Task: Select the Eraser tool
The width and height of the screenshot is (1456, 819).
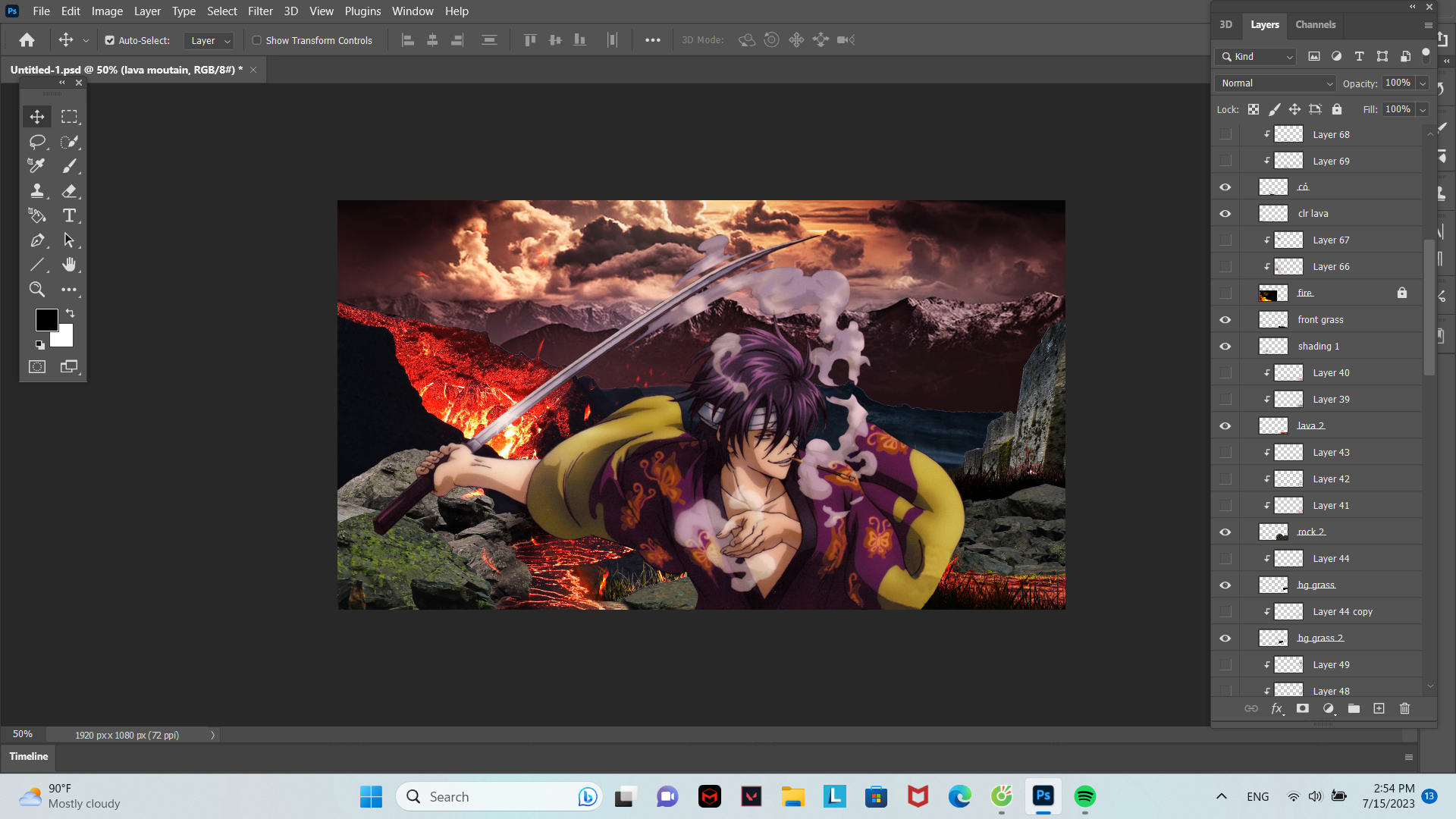Action: pos(69,191)
